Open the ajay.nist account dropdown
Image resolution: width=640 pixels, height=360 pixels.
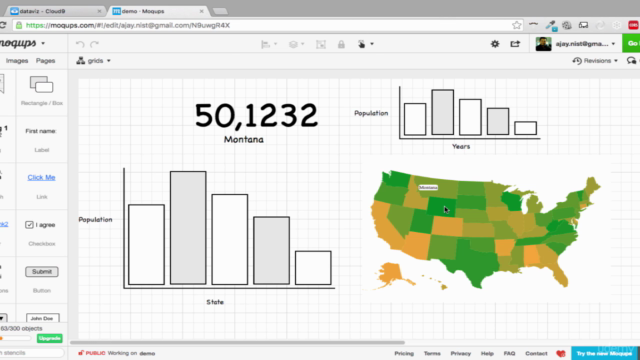point(585,44)
